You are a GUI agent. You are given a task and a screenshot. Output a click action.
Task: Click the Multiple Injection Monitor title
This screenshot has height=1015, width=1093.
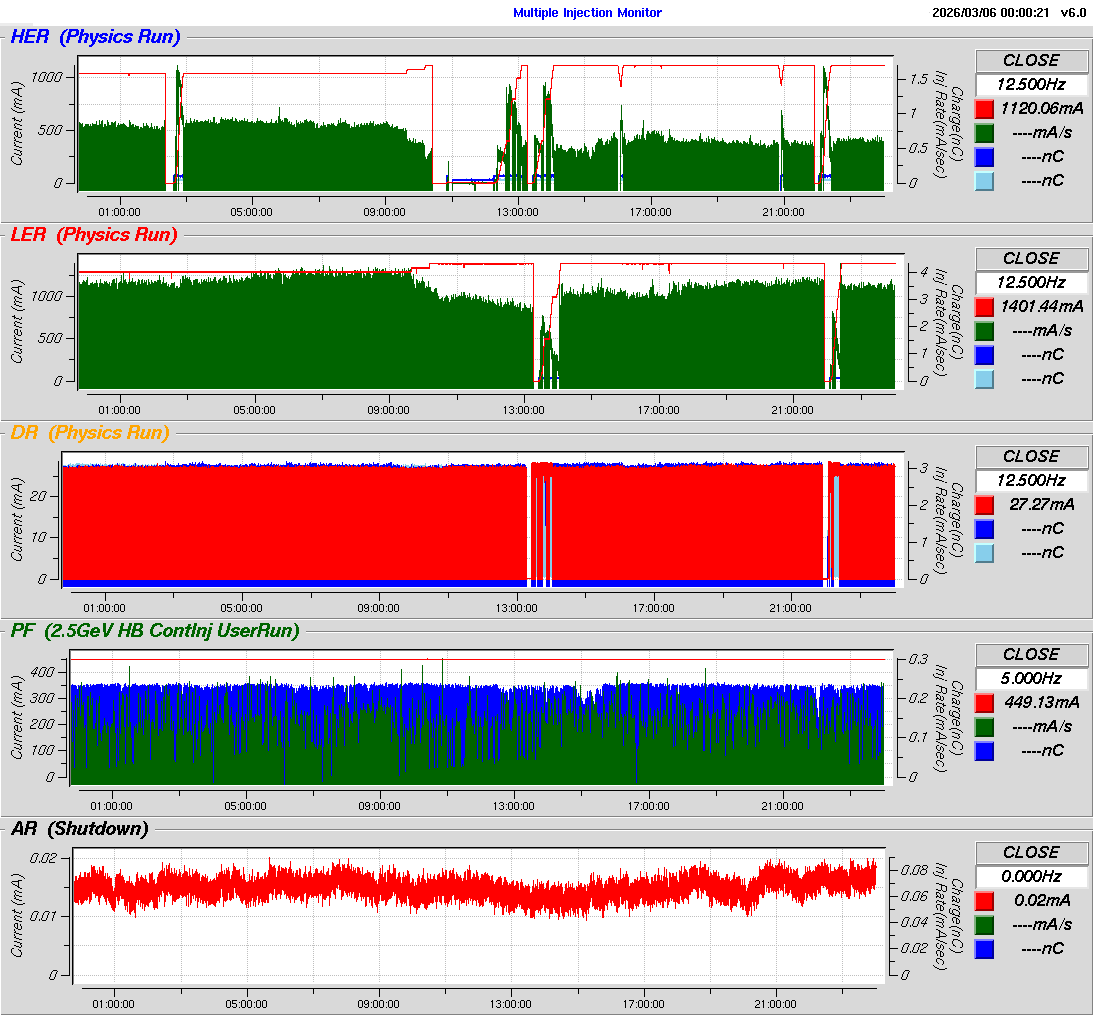click(x=587, y=13)
